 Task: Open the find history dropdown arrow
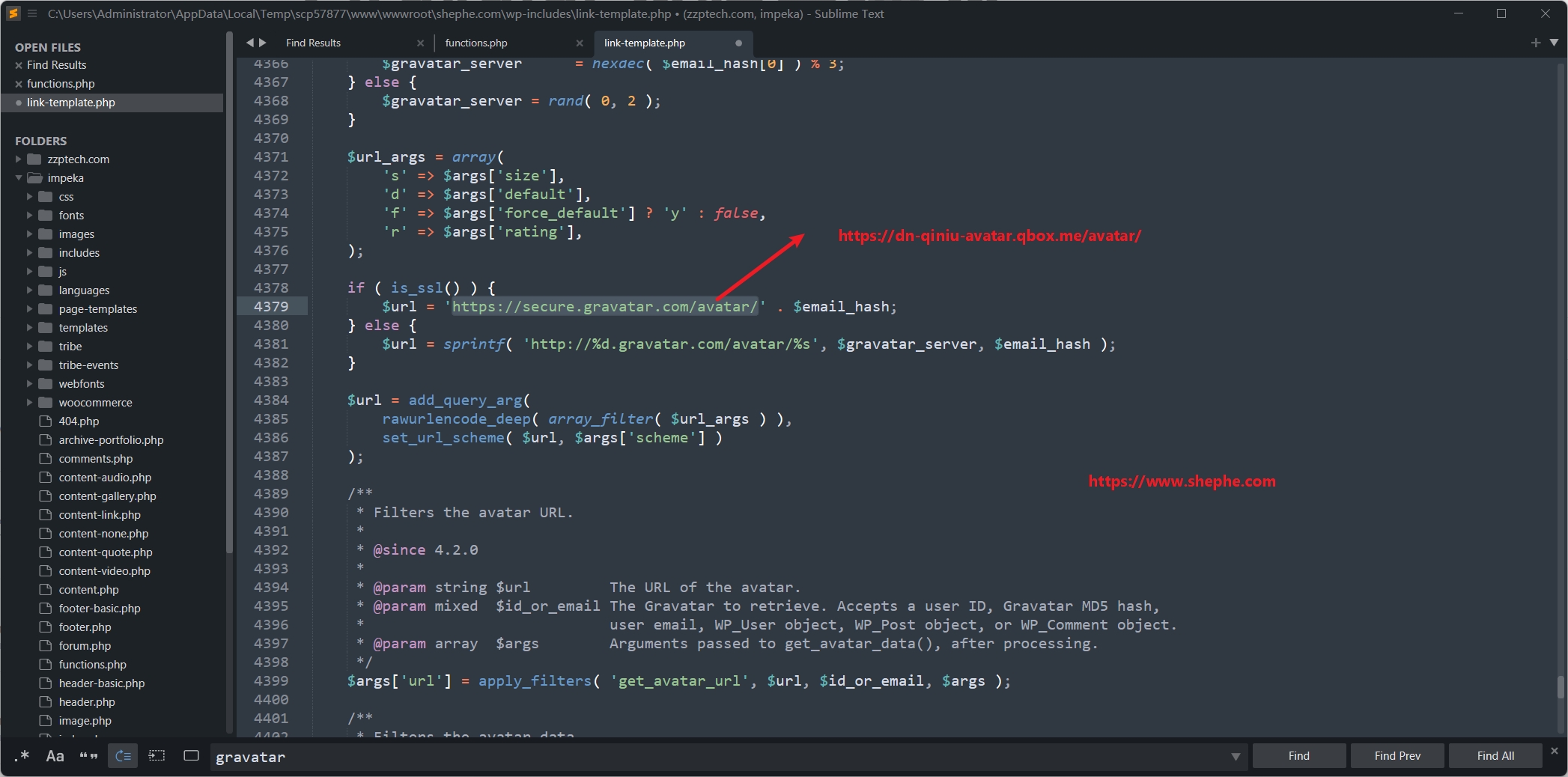click(1236, 757)
